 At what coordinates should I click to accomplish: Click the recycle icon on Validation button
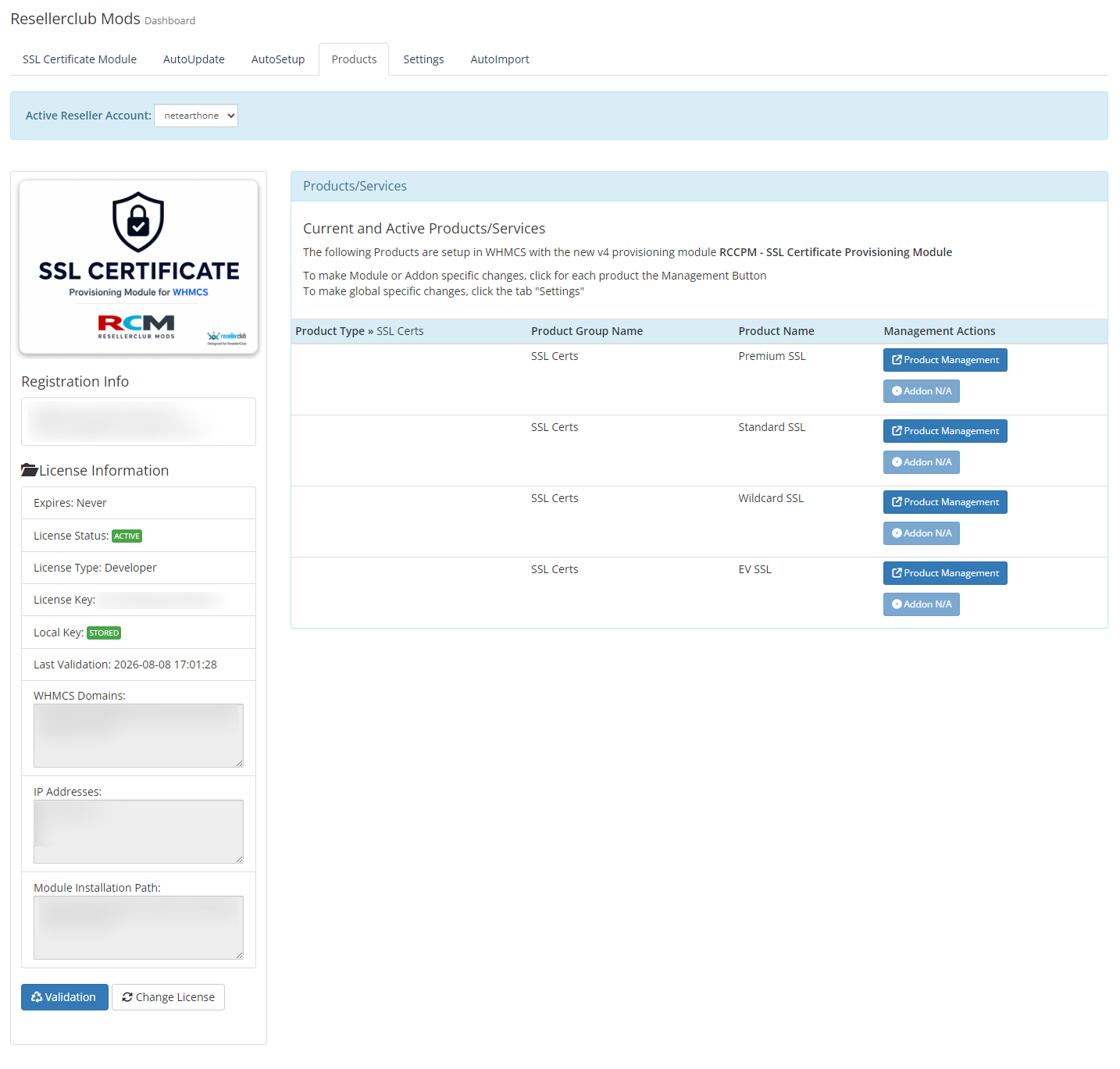37,997
